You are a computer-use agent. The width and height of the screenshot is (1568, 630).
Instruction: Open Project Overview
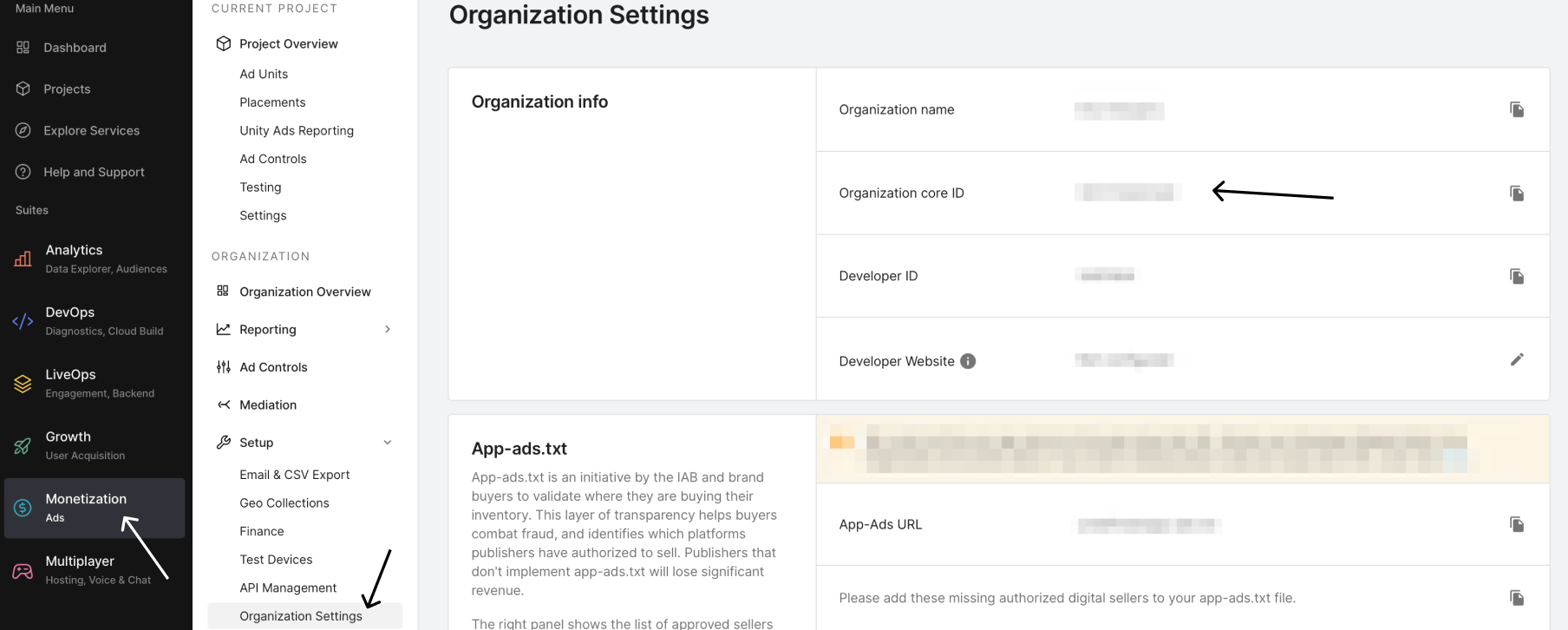coord(288,43)
